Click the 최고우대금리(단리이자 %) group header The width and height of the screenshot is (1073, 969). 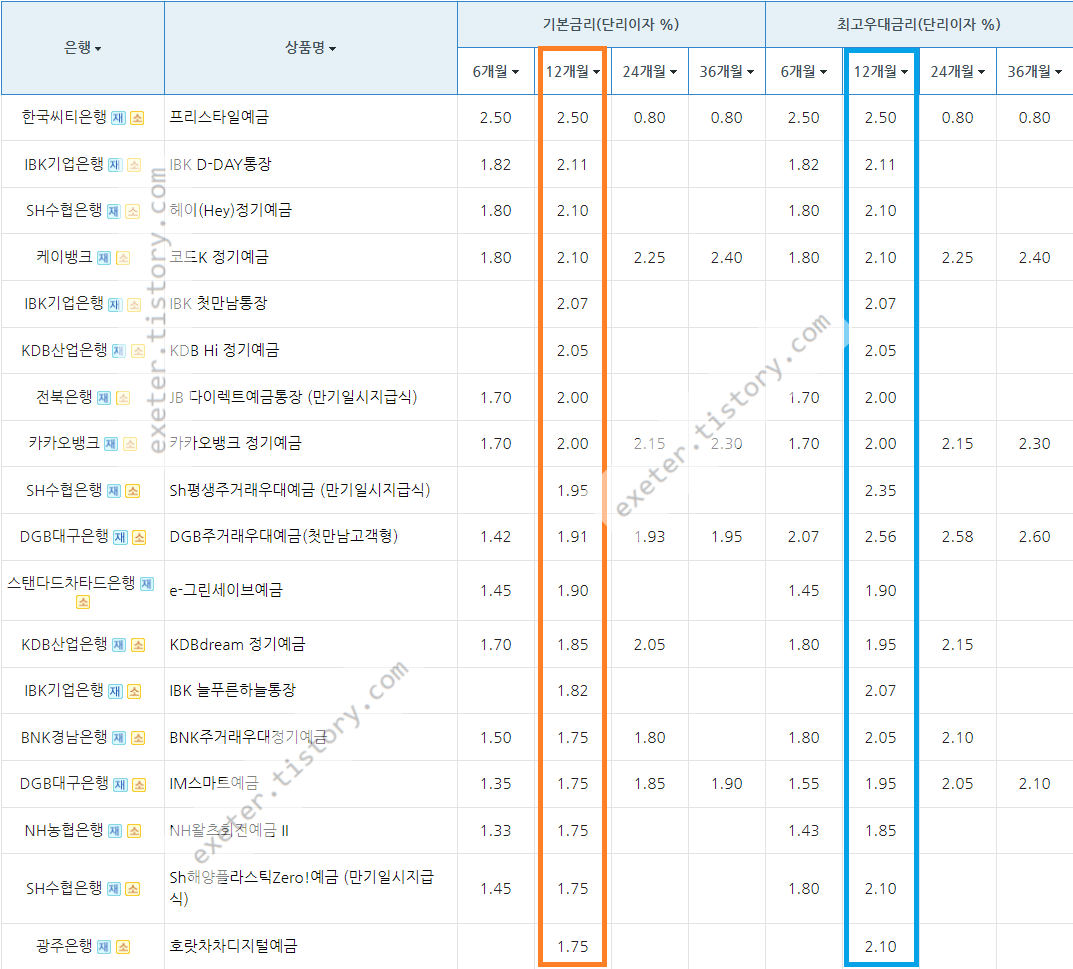919,25
